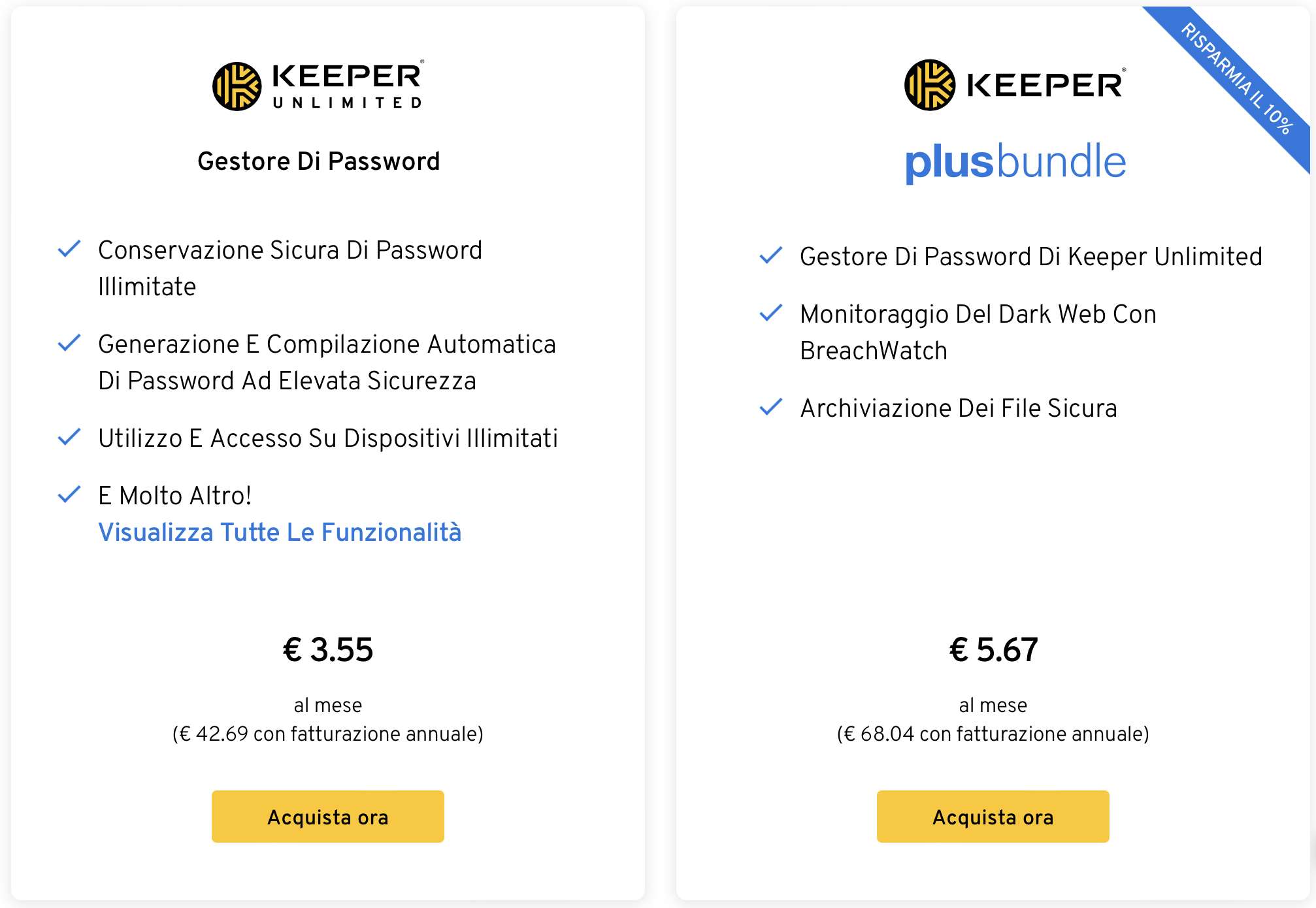Click checkmark beside Monitoraggio Del Dark Web
Viewport: 1316px width, 908px height.
pos(771,313)
